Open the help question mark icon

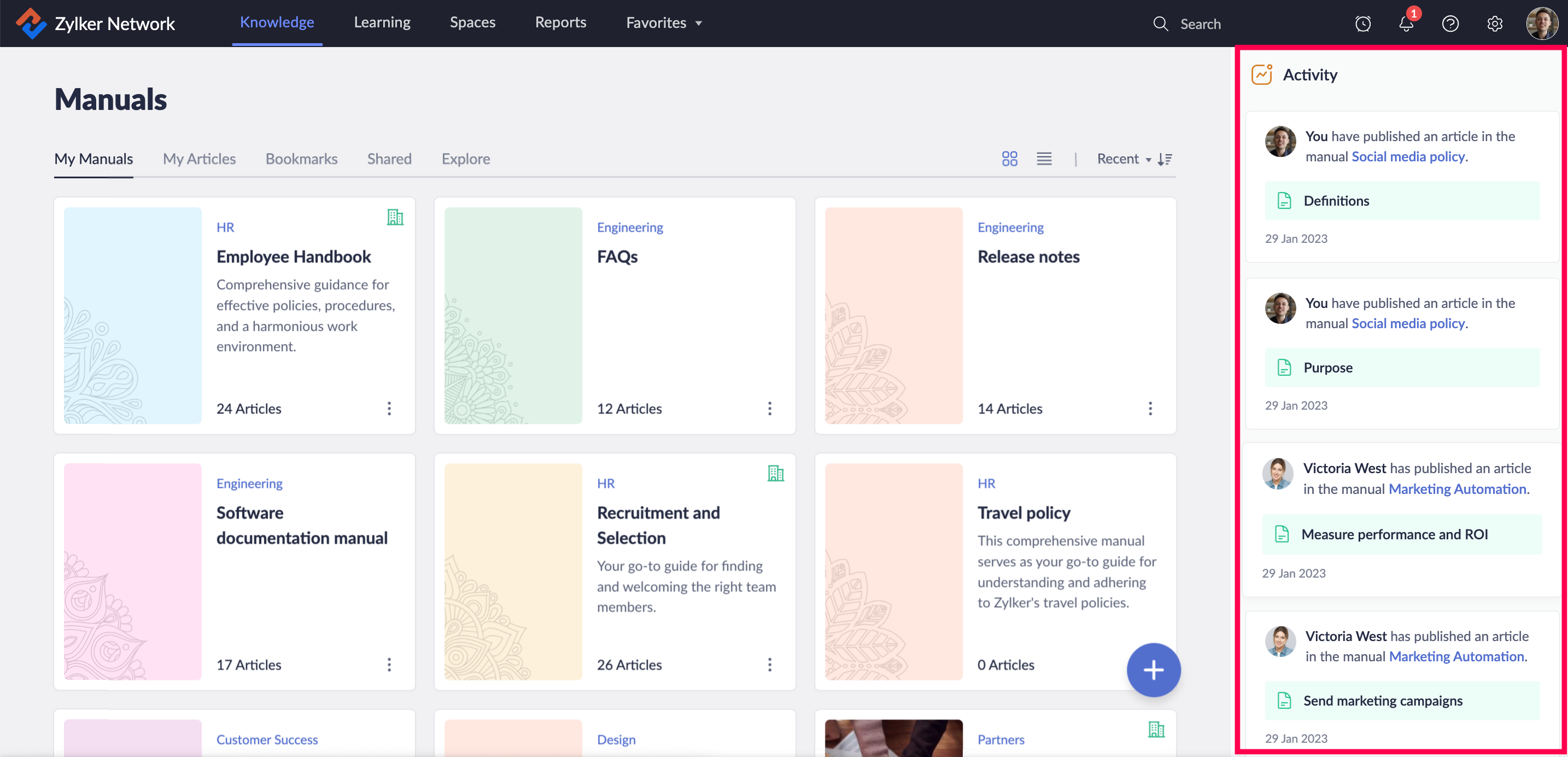point(1450,24)
